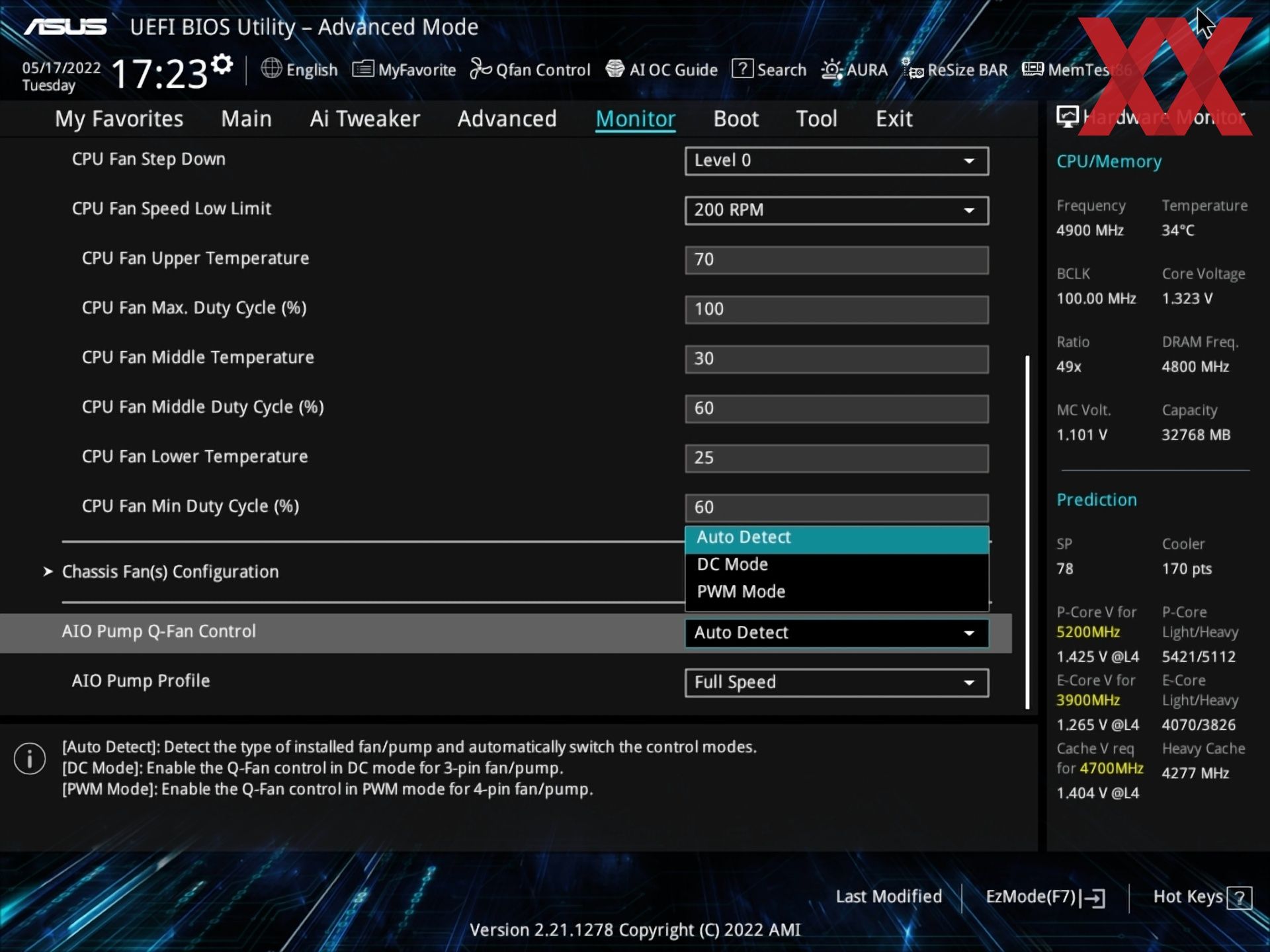The image size is (1270, 952).
Task: Click CPU Fan Min Duty Cycle field
Action: coord(837,508)
